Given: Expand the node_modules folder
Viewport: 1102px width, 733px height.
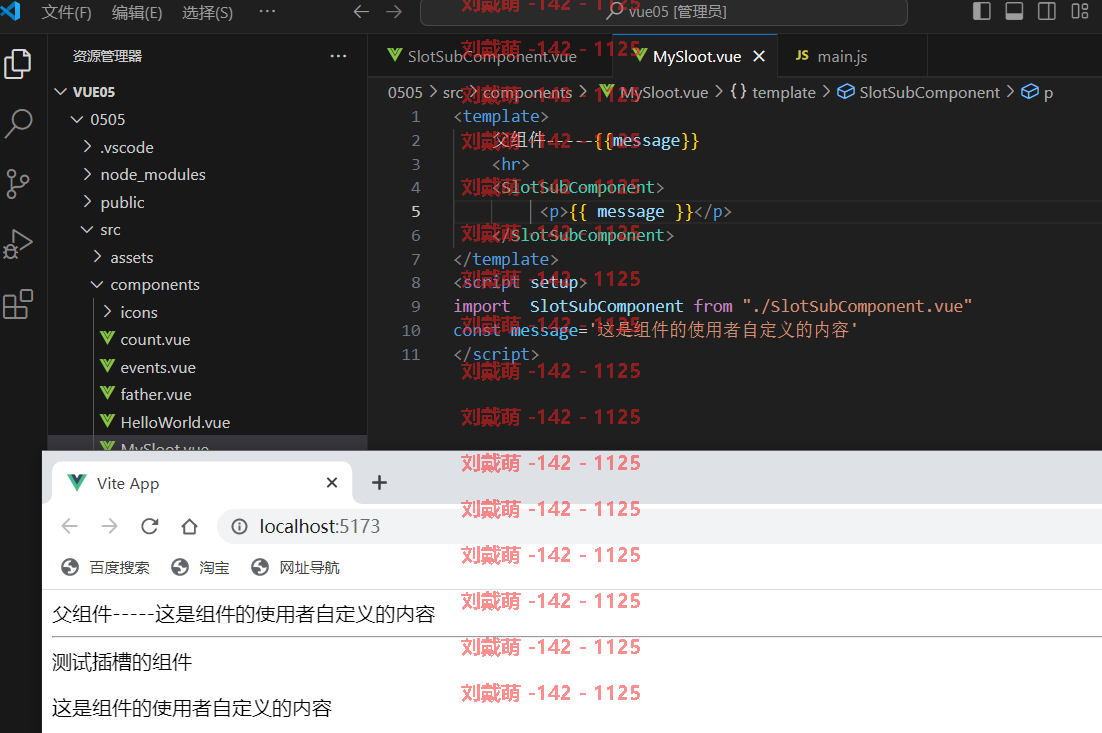Looking at the screenshot, I should tap(209, 174).
